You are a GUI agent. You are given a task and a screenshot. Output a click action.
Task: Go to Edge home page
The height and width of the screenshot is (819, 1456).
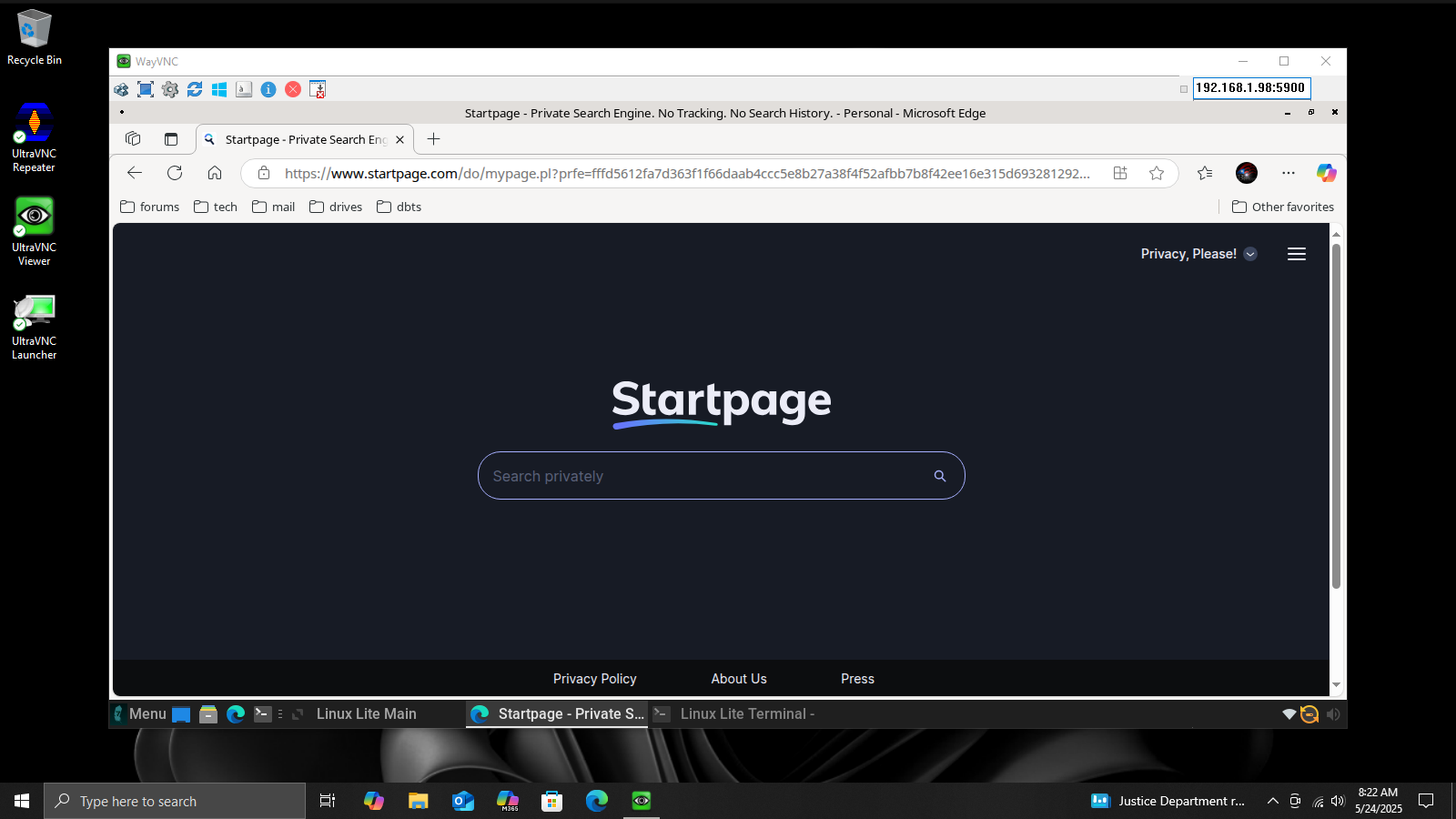(x=215, y=173)
